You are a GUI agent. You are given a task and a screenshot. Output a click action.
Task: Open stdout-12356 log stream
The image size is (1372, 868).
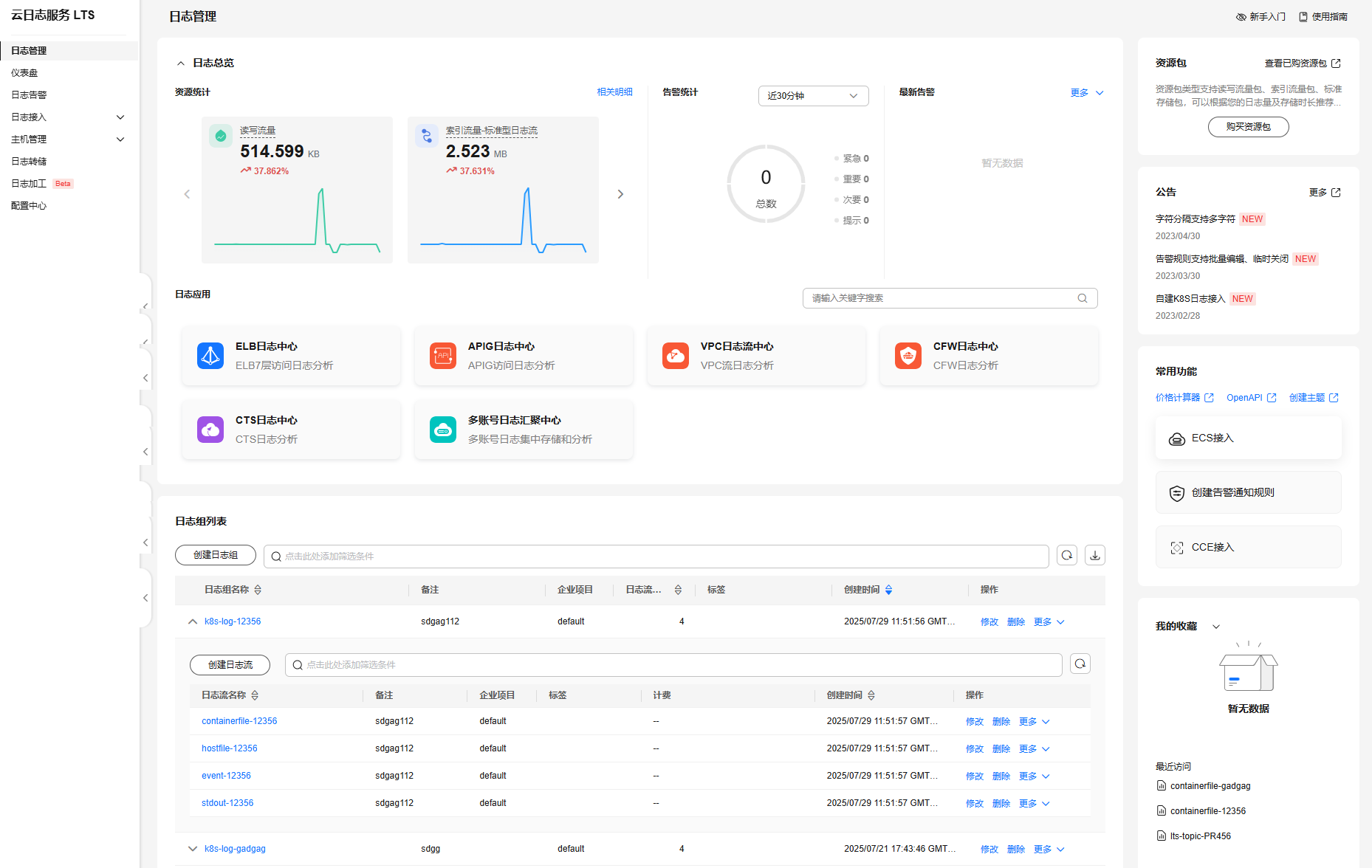pos(227,803)
